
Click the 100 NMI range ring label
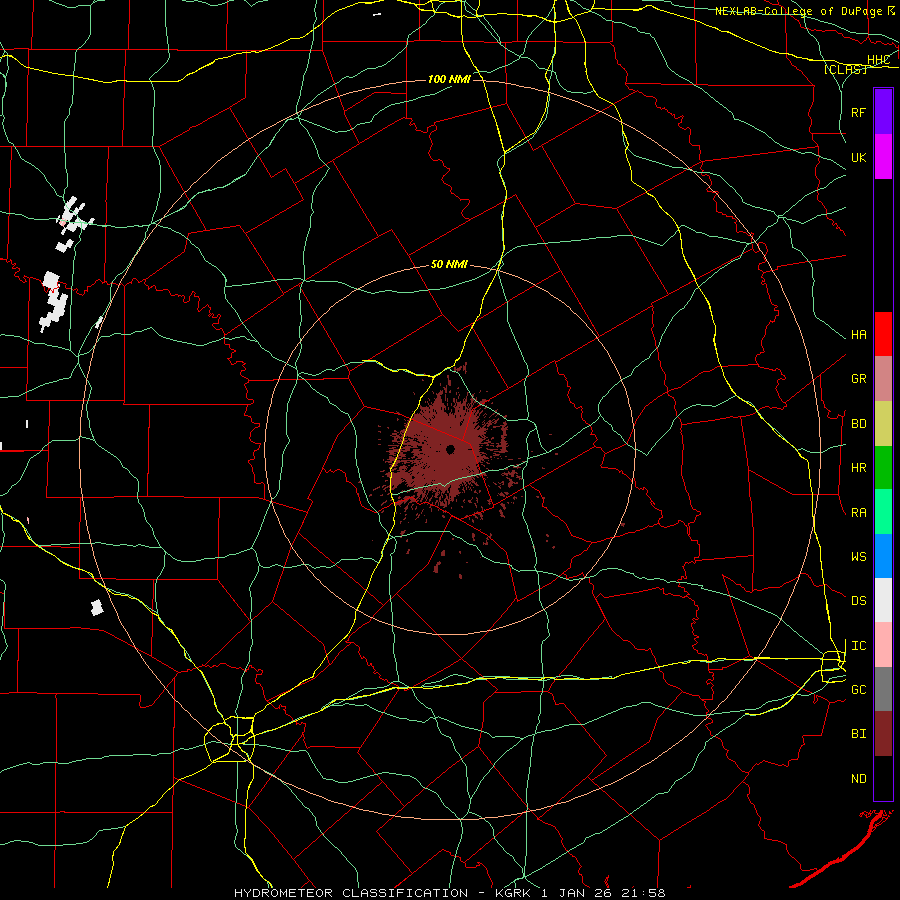coord(449,79)
